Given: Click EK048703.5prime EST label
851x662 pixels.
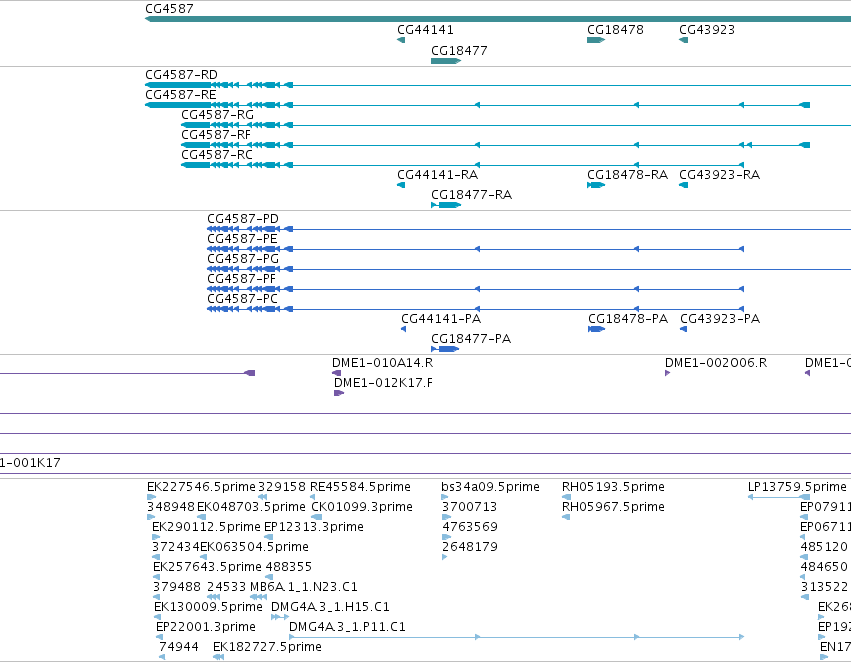Looking at the screenshot, I should point(251,507).
